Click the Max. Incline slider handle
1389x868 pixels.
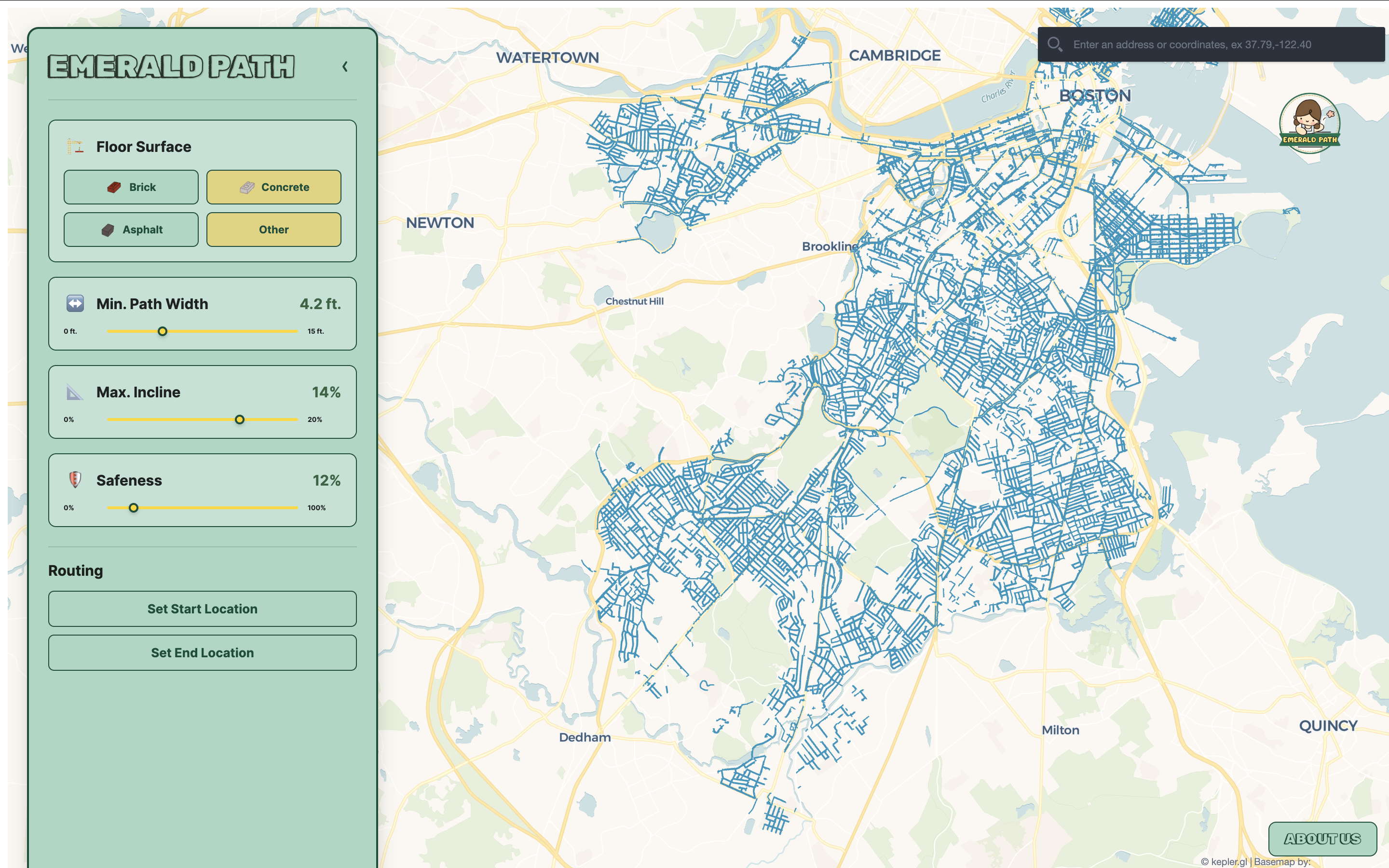click(240, 420)
